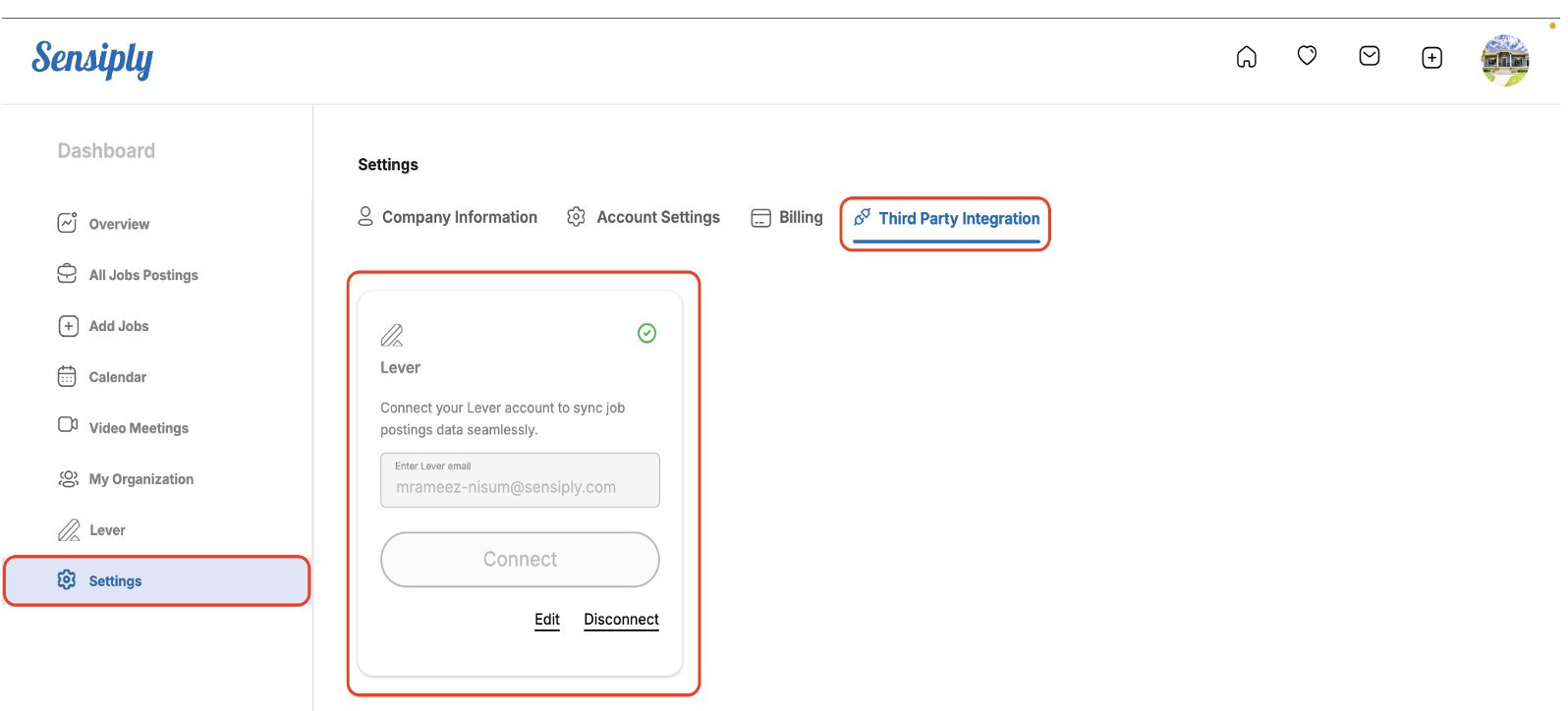Focus the Enter Lever email field
Screen dimensions: 1568x711
520,481
